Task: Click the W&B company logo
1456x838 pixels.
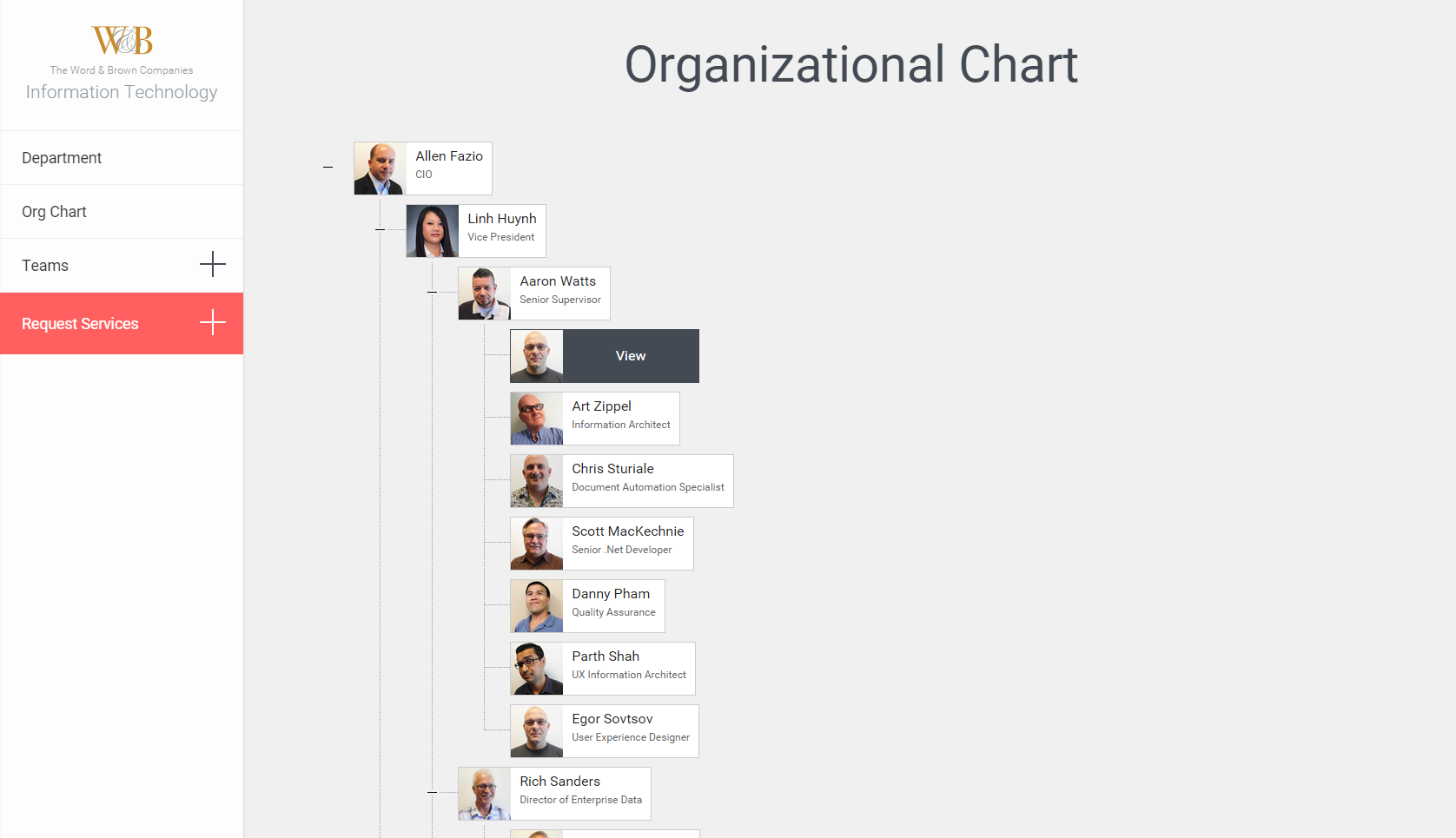Action: pos(122,41)
